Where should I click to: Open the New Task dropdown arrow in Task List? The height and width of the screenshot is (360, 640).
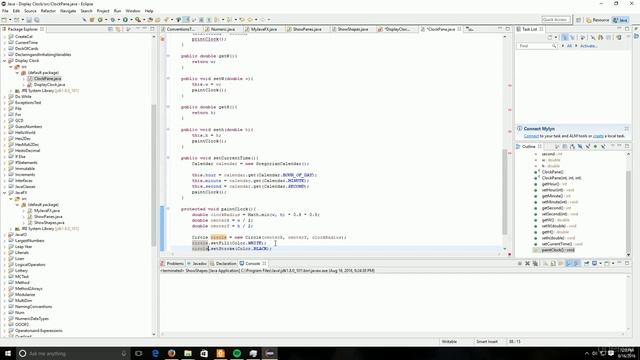555,37
